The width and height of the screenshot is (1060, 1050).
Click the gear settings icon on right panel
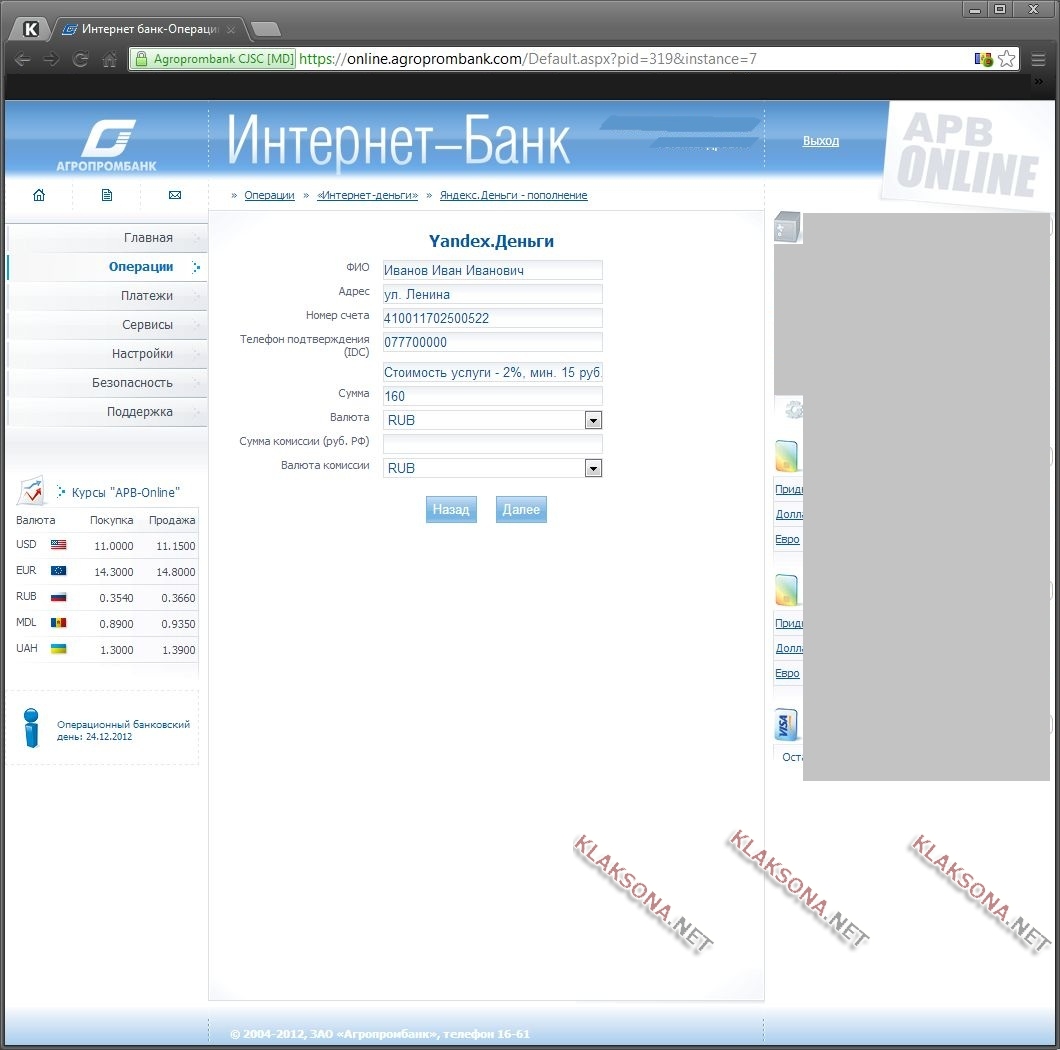point(794,409)
